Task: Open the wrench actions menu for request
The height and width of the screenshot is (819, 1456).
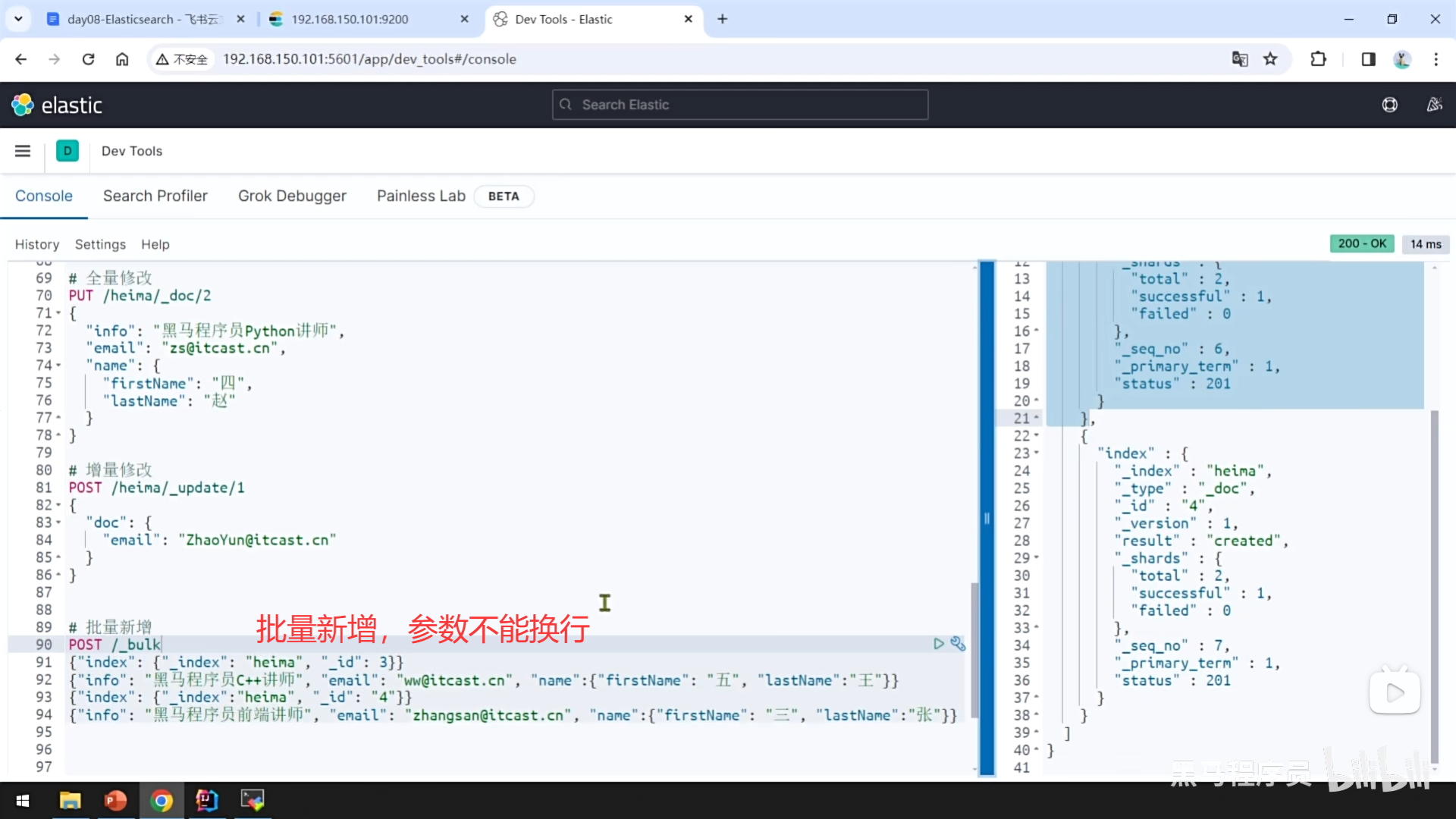Action: tap(958, 644)
